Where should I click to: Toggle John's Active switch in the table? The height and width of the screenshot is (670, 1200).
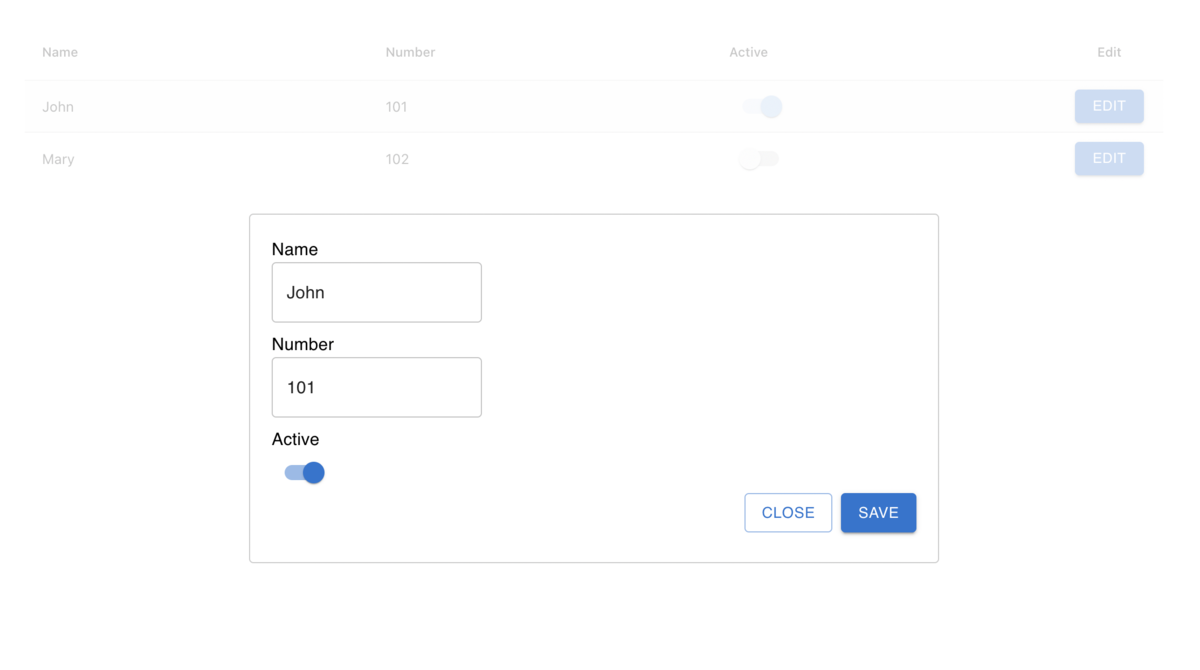tap(762, 106)
